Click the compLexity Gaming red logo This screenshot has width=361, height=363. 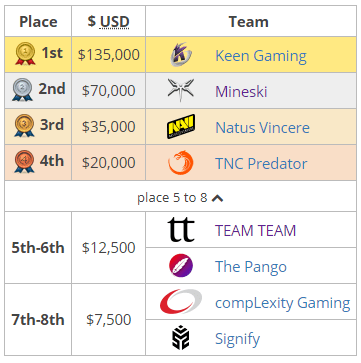tap(181, 302)
